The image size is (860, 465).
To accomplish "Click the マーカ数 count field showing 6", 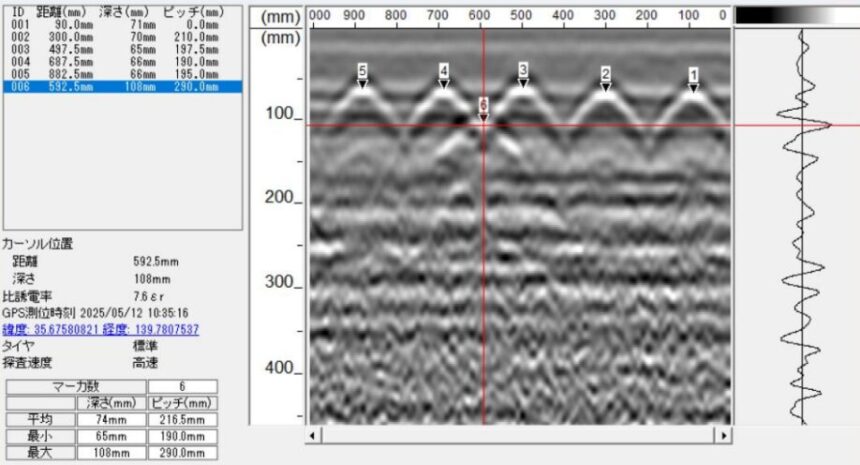I will coord(182,386).
